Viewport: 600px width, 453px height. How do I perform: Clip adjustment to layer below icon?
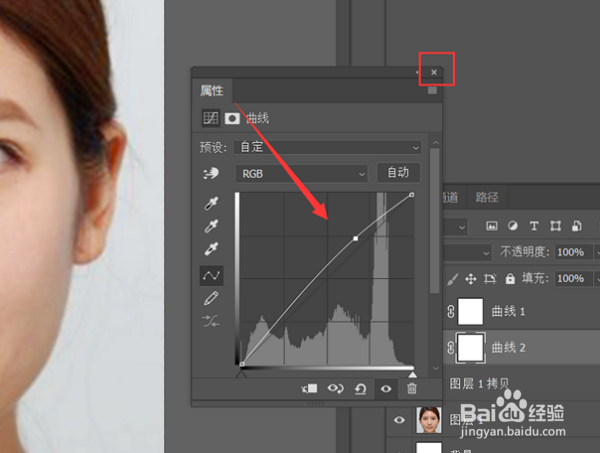(x=309, y=389)
